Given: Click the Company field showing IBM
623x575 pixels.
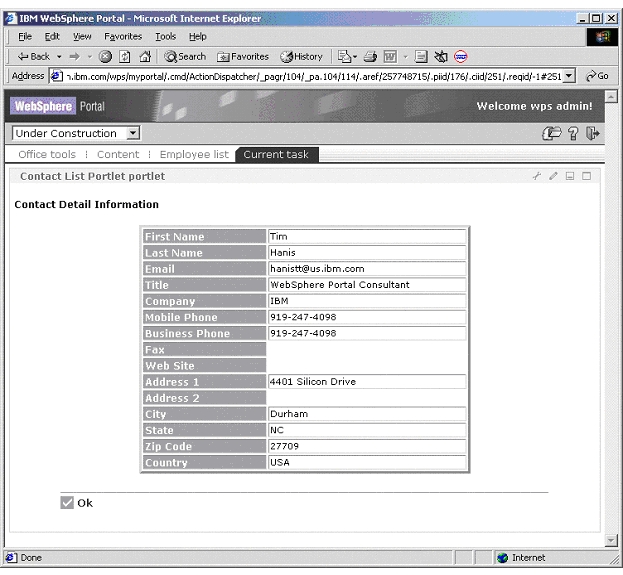Looking at the screenshot, I should pyautogui.click(x=367, y=301).
